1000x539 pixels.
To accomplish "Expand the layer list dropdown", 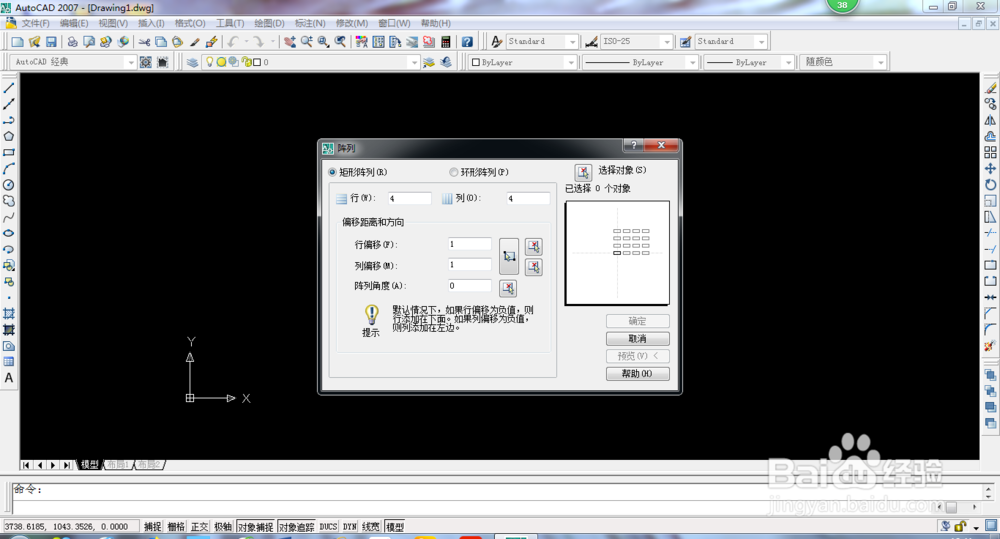I will 415,63.
